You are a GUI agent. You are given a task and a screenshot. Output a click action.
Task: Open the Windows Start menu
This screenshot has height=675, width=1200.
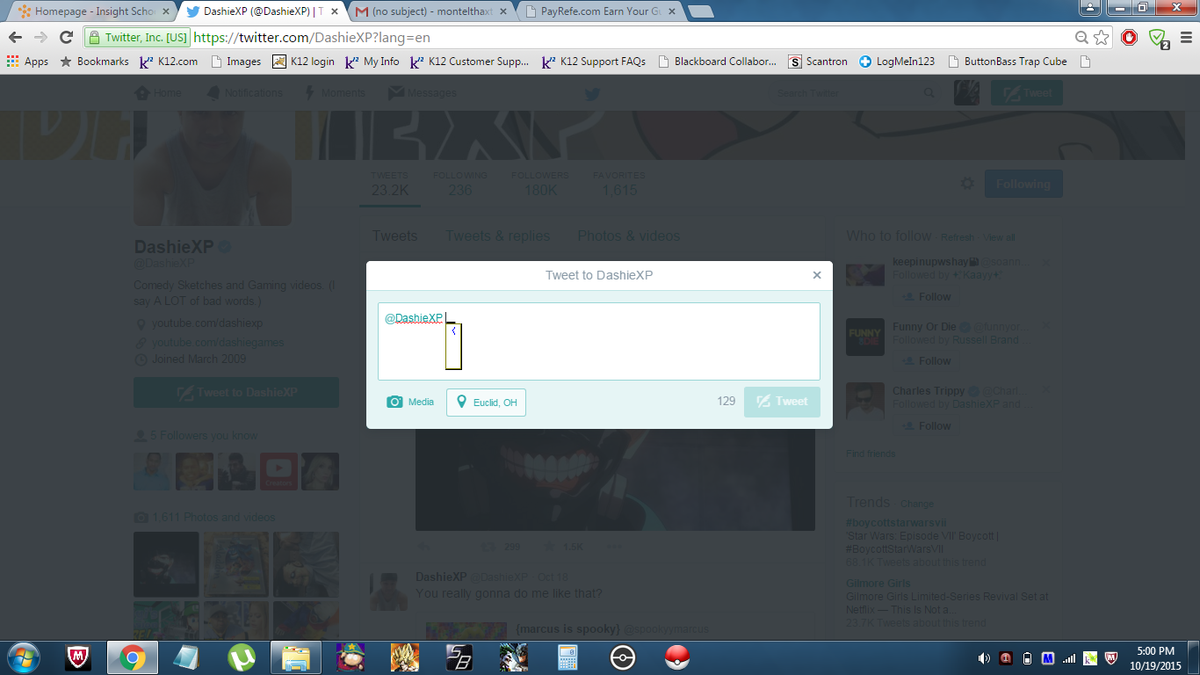[x=22, y=657]
